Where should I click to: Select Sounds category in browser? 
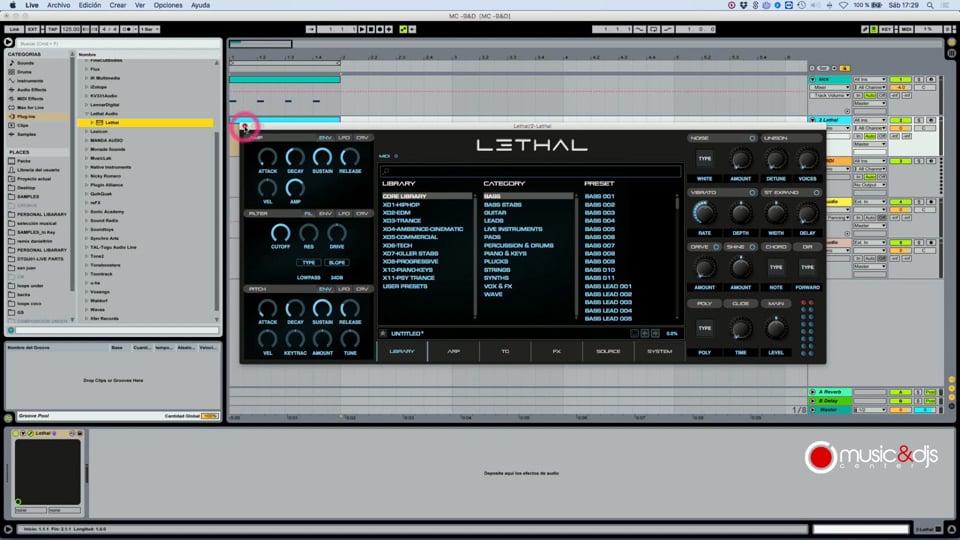(25, 63)
